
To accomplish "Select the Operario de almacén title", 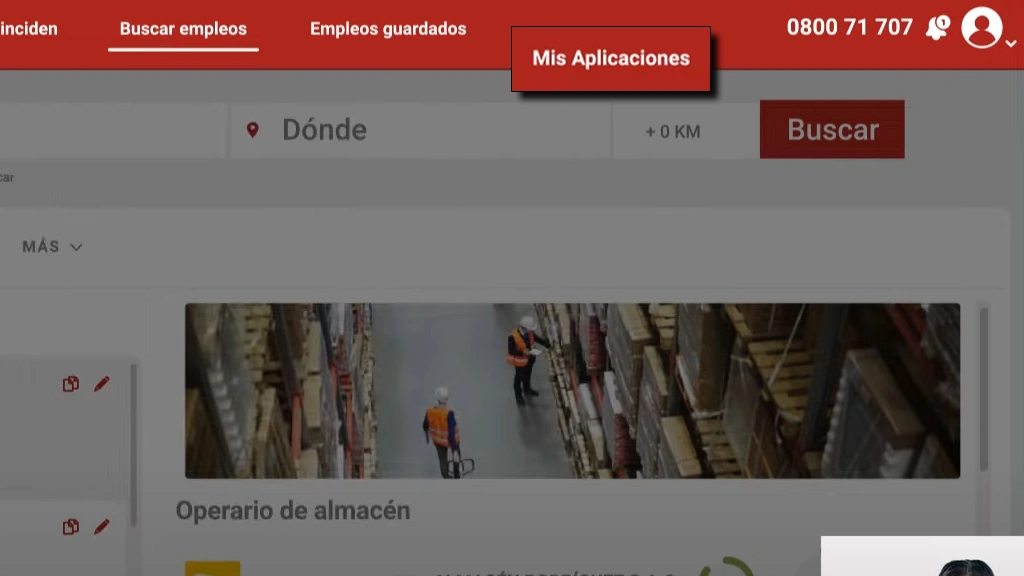I will (x=293, y=511).
